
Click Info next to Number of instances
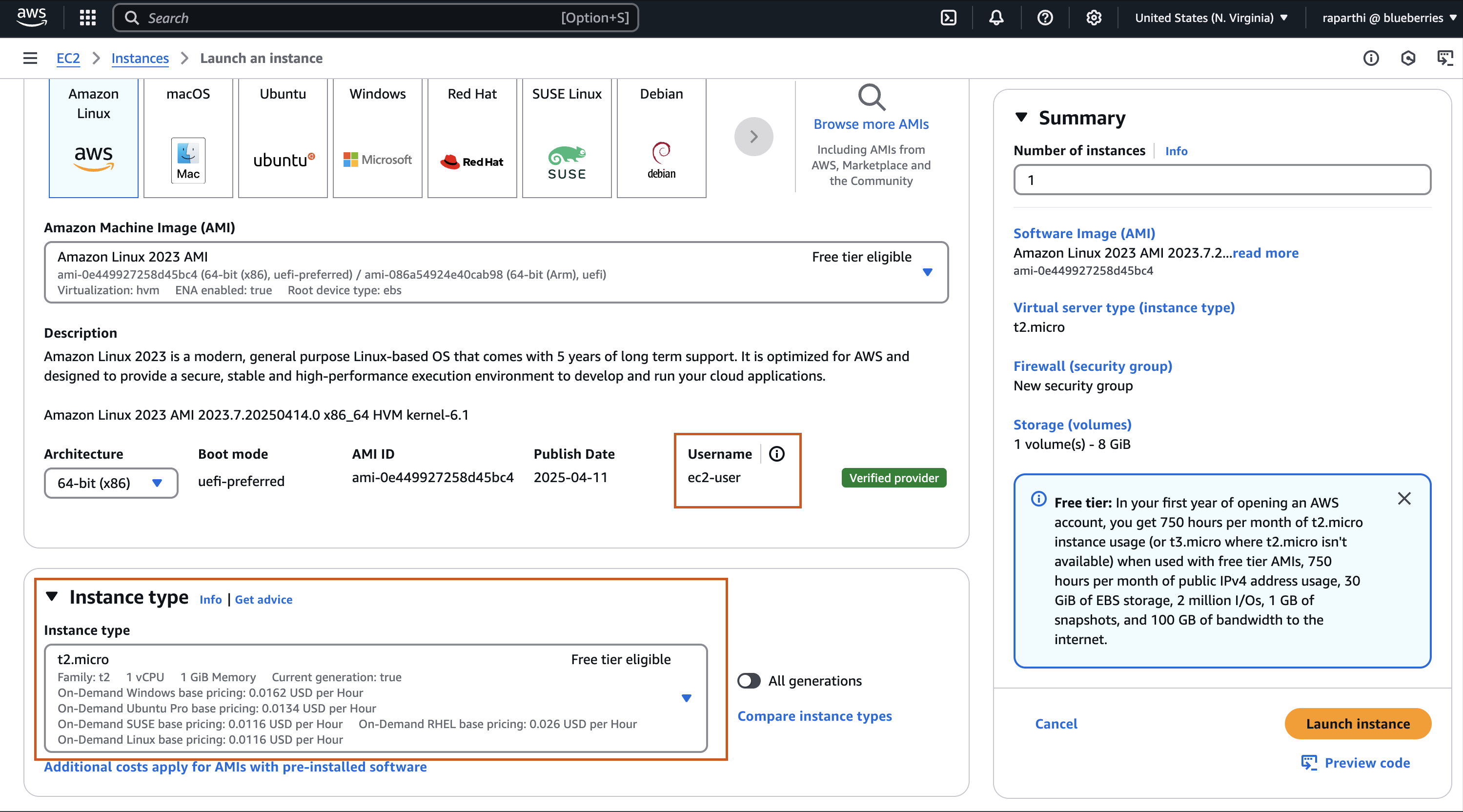[x=1176, y=151]
